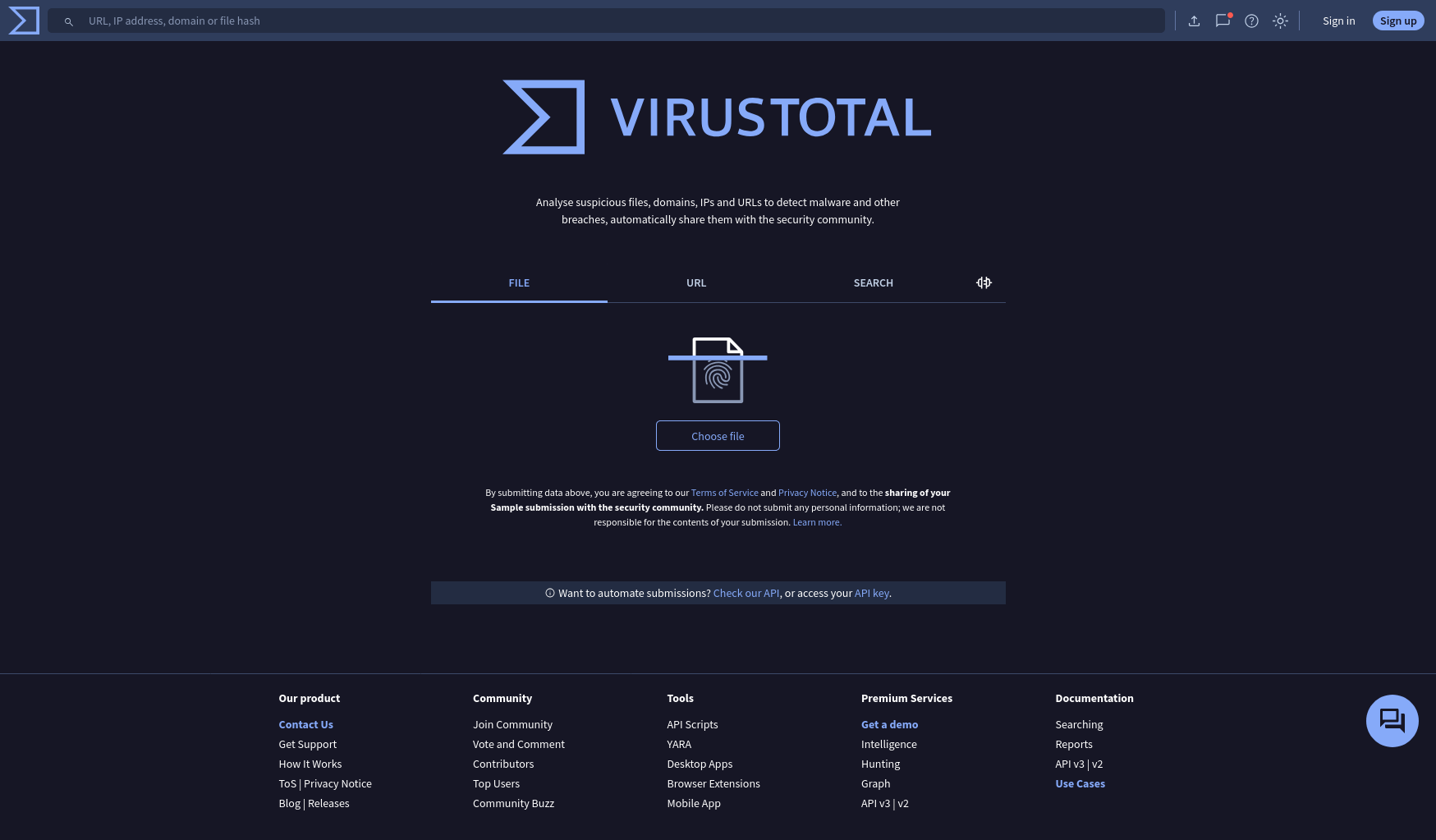Switch to the URL tab
Screen dimensions: 1436x840
[696, 282]
